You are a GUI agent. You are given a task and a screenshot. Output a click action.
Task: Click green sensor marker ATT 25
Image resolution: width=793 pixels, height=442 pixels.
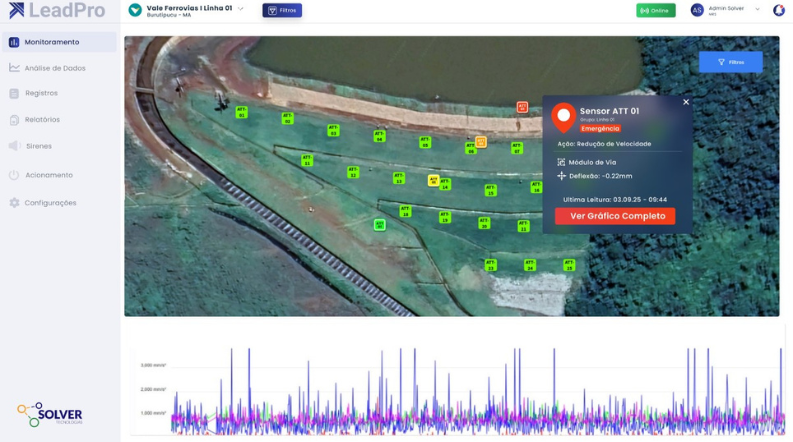[568, 265]
